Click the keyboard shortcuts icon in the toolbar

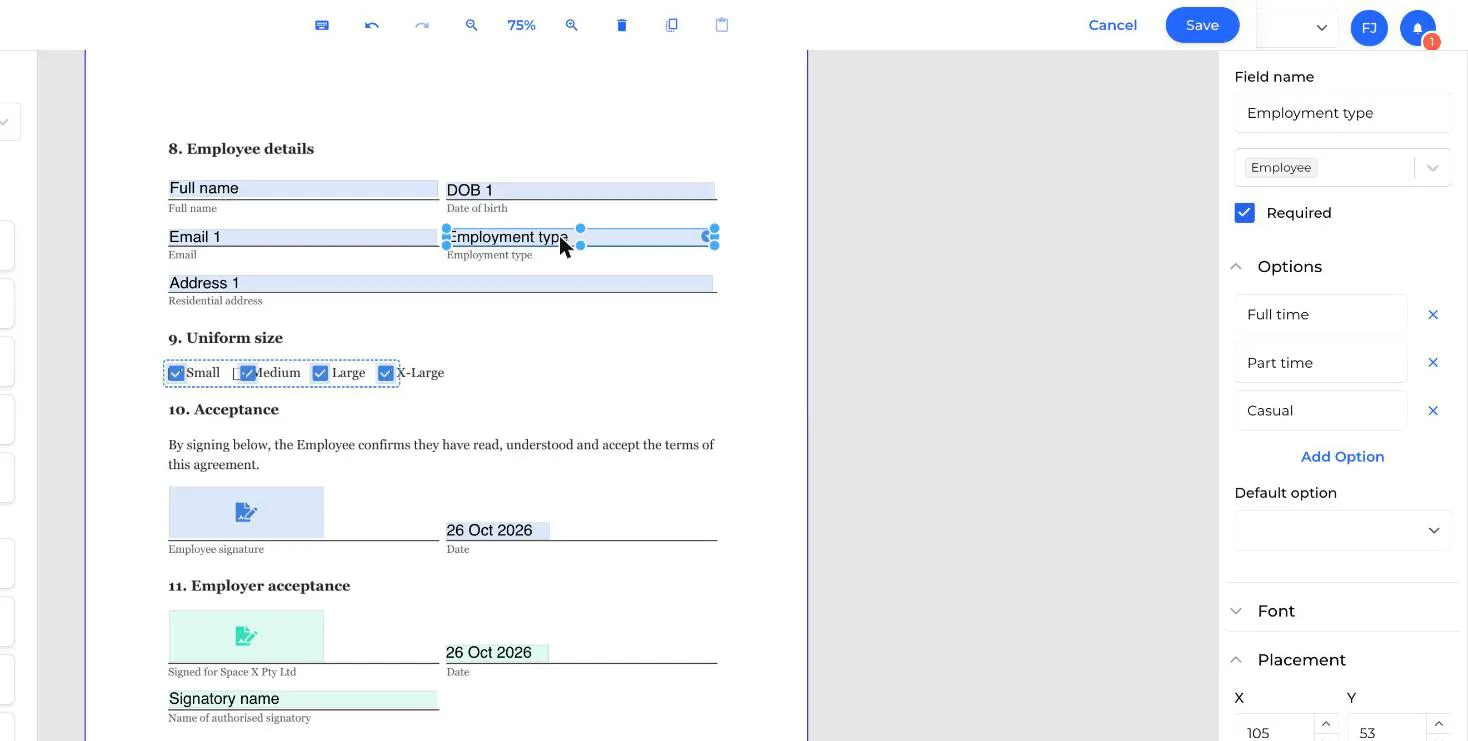[322, 25]
